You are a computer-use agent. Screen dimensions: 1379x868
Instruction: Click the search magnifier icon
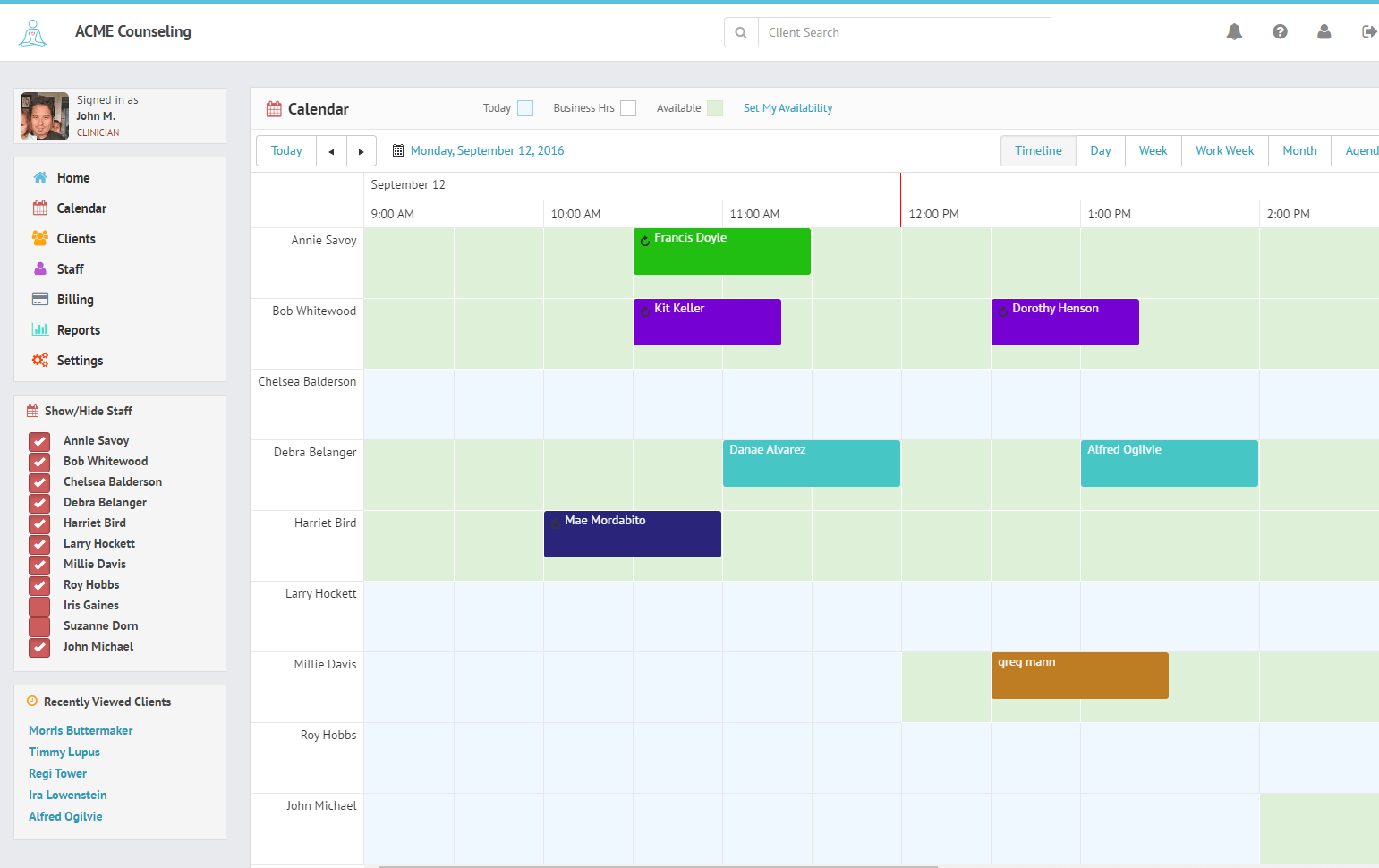(741, 32)
